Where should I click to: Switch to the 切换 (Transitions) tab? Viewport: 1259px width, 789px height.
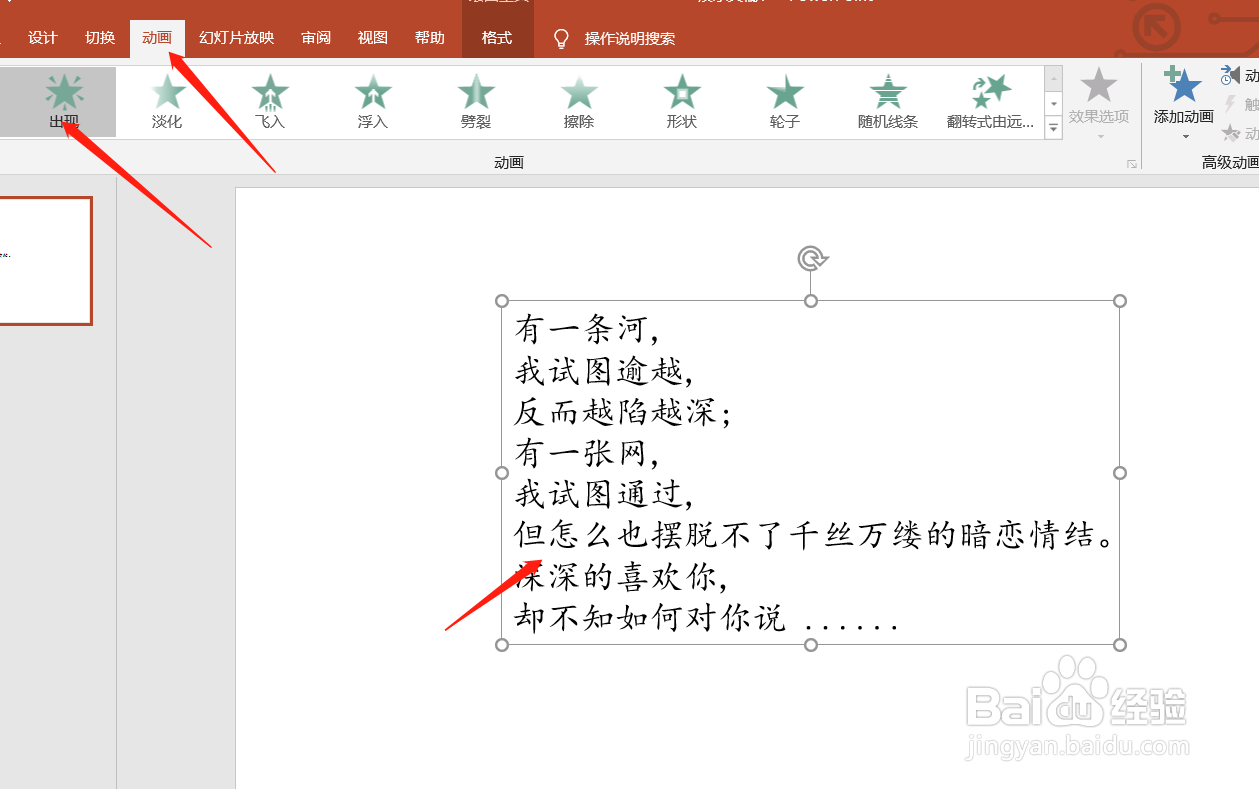(x=100, y=38)
